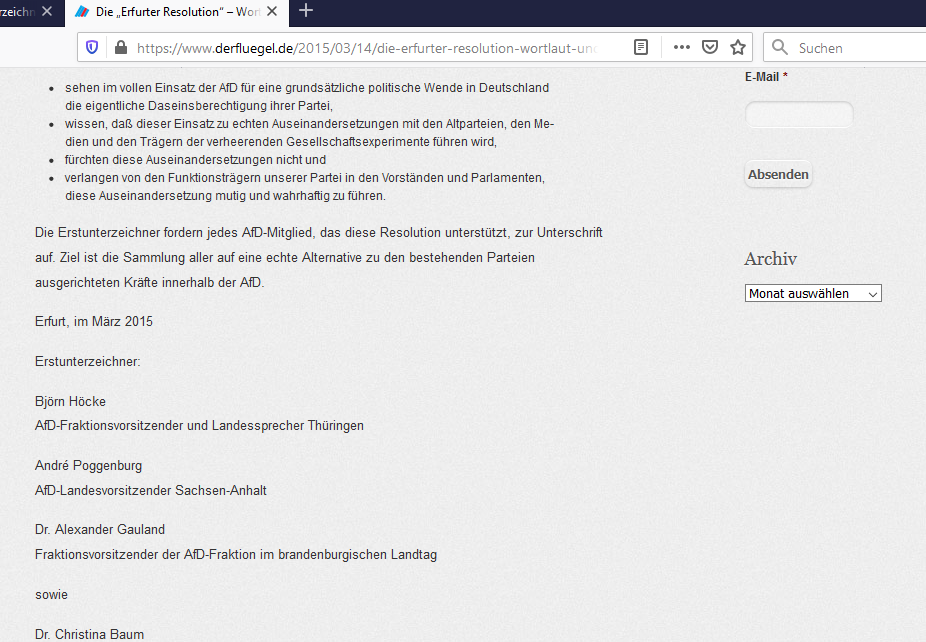926x642 pixels.
Task: Toggle reader view icon
Action: [641, 47]
